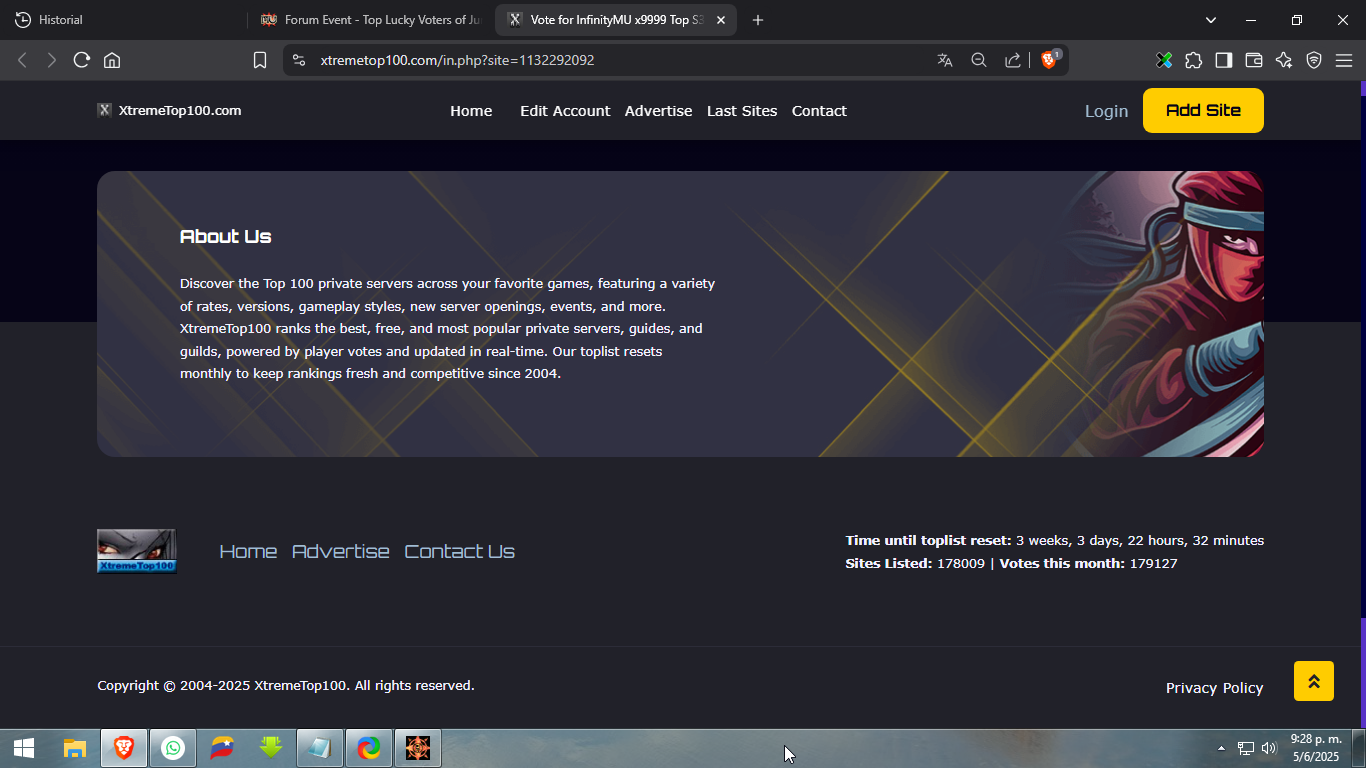This screenshot has width=1366, height=768.
Task: Click the yellow scroll-to-top arrow button
Action: coord(1314,681)
